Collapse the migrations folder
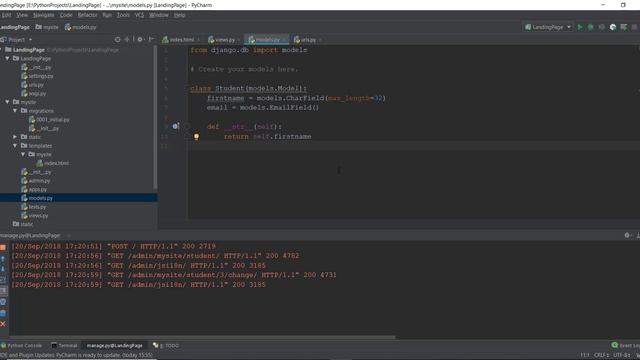Screen dimensions: 640x360 [15, 111]
